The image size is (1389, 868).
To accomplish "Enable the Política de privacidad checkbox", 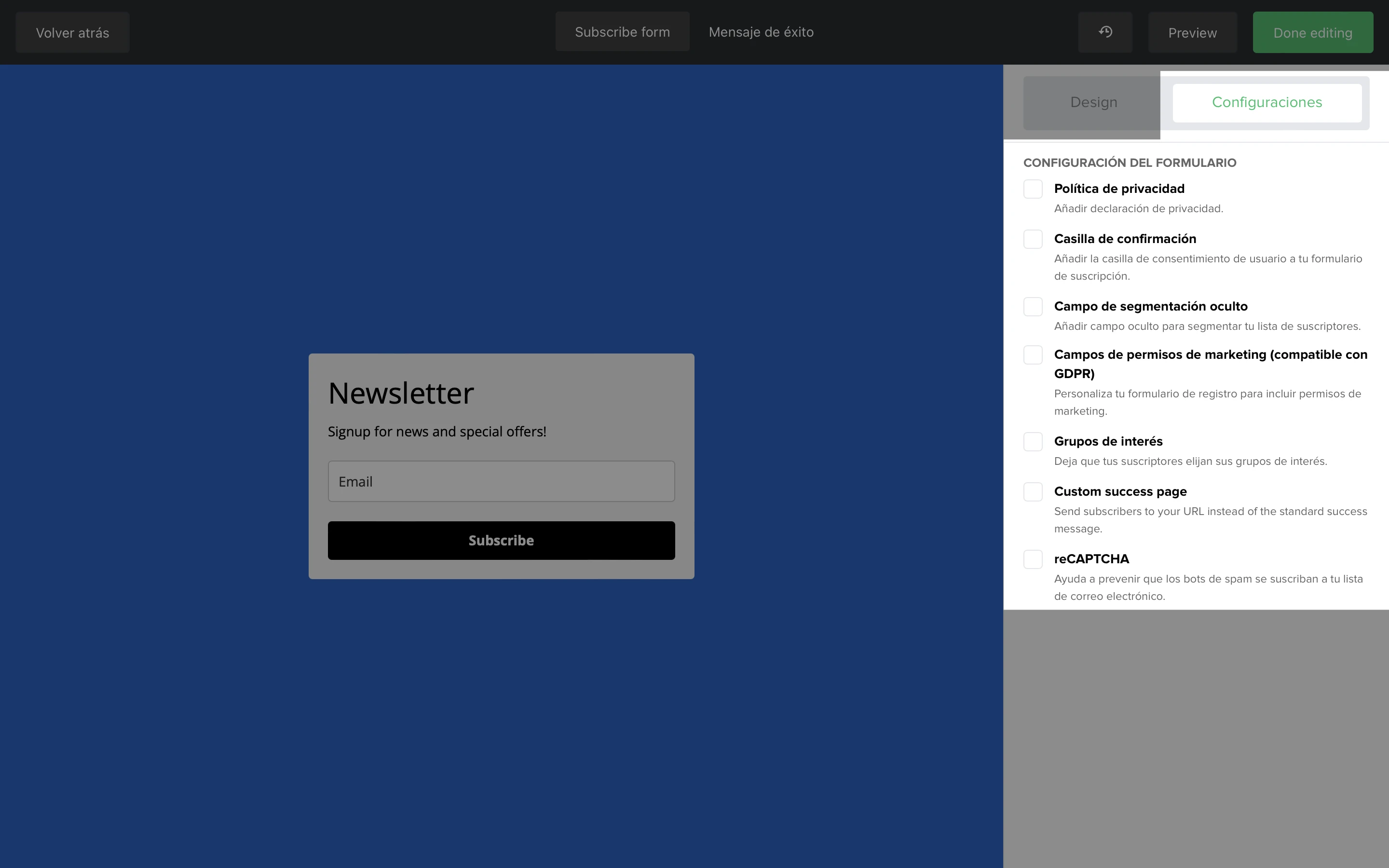I will click(x=1033, y=189).
